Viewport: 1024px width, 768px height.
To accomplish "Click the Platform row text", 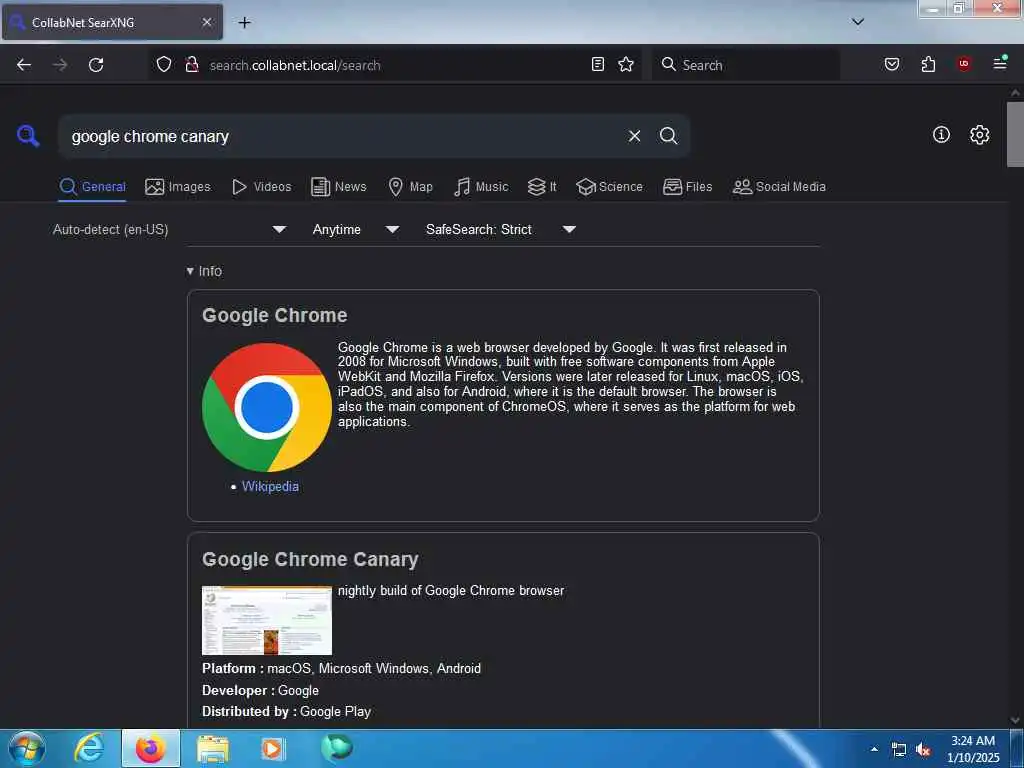I will (342, 668).
